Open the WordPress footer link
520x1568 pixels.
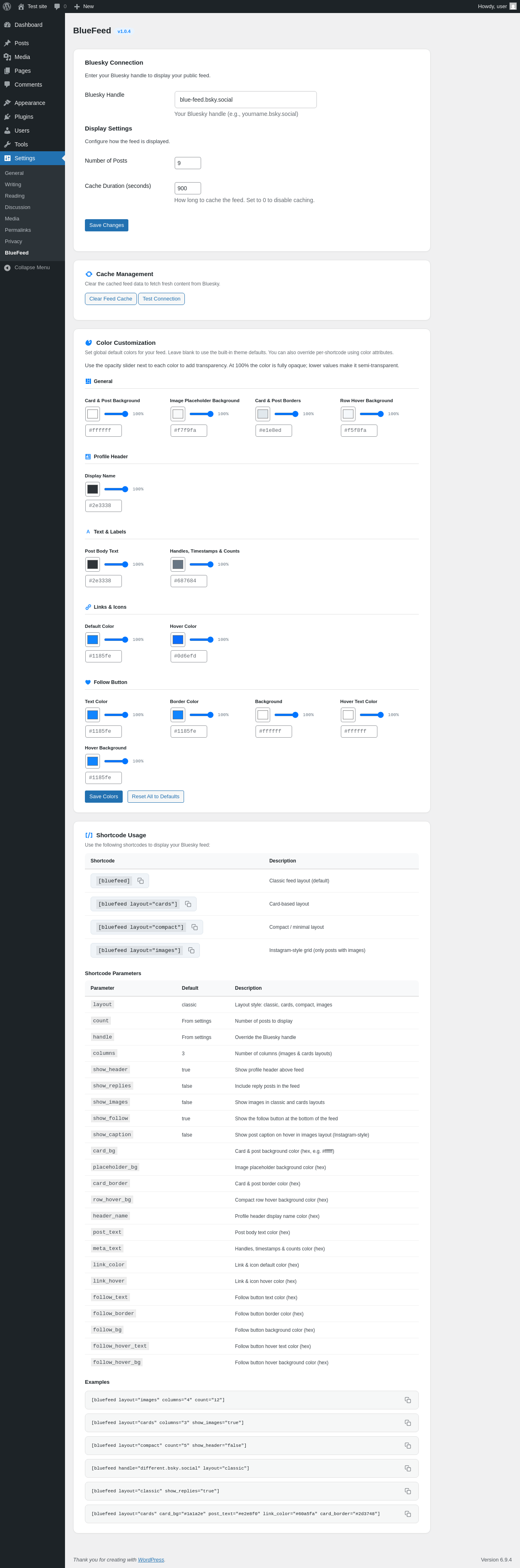151,1559
